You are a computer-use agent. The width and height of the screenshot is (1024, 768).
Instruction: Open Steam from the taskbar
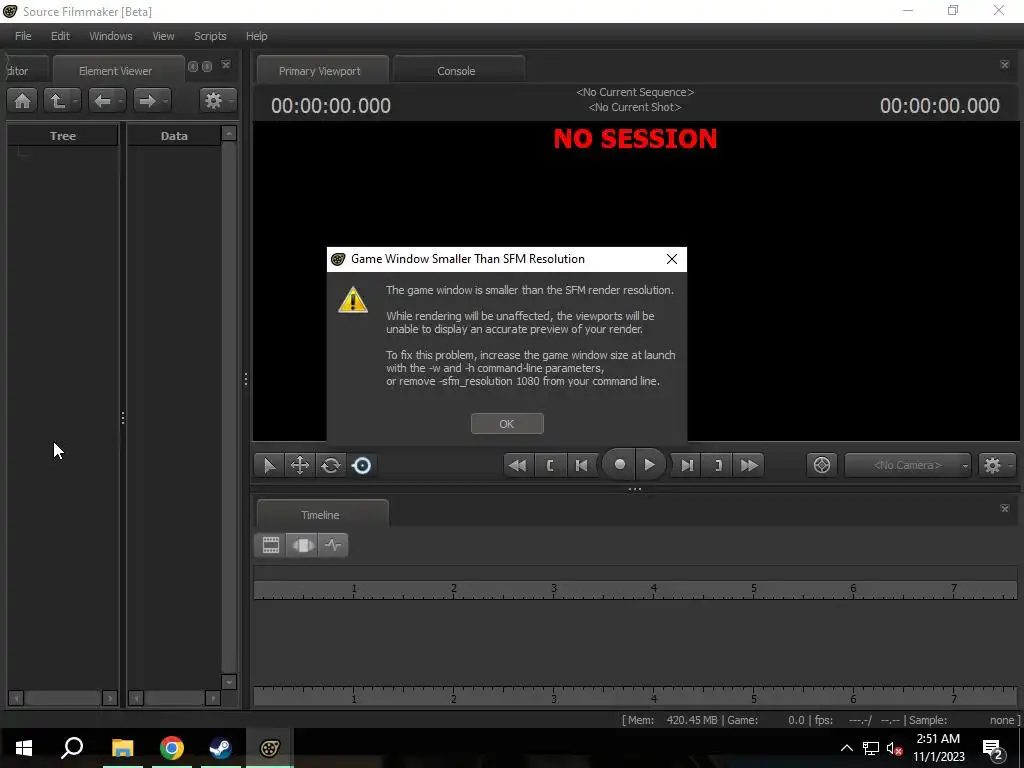(x=221, y=748)
